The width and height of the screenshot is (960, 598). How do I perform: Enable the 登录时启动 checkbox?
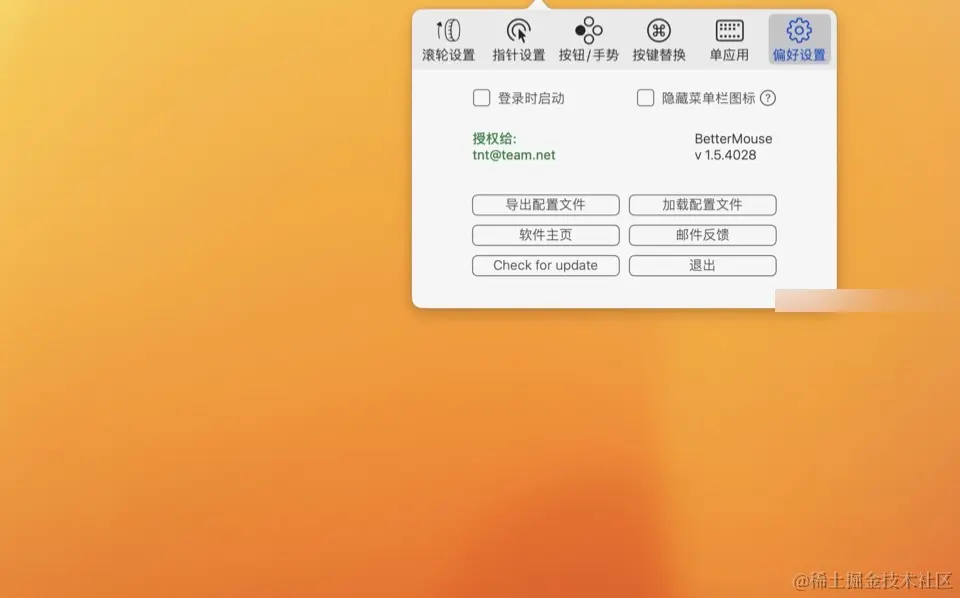point(481,98)
